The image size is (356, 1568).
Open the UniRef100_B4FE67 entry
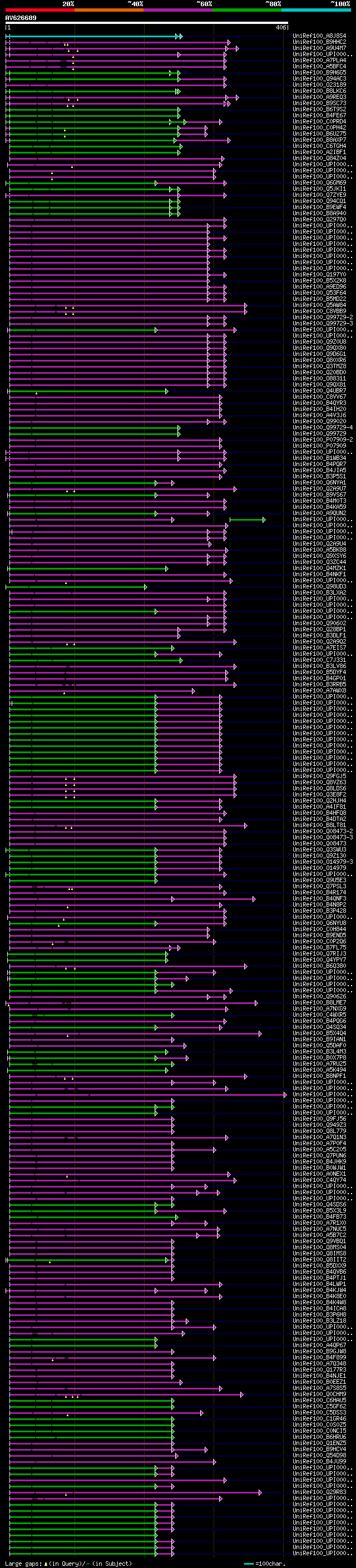pyautogui.click(x=319, y=115)
